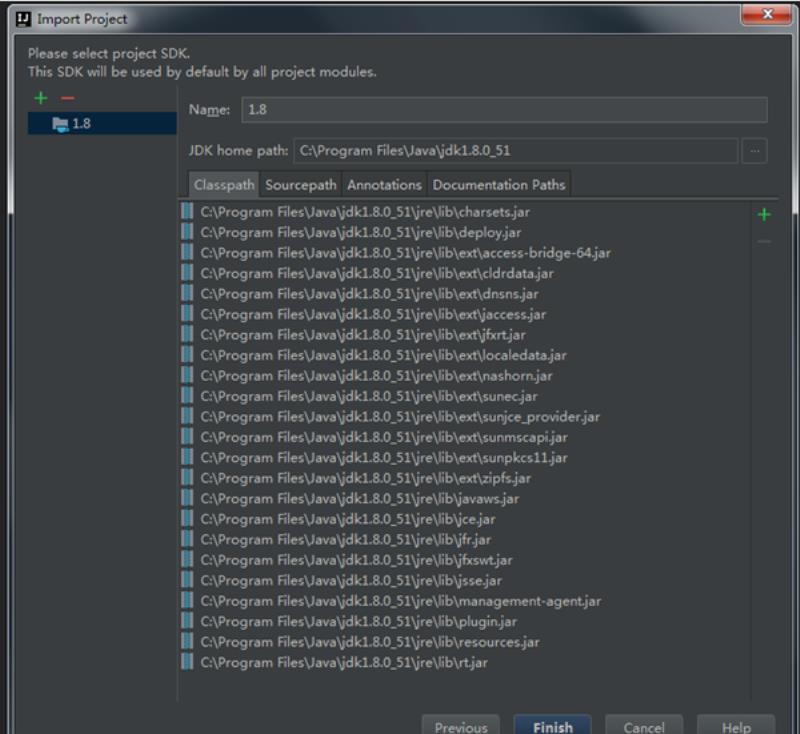The height and width of the screenshot is (734, 800).
Task: Select the jce.jar entry
Action: tap(347, 519)
